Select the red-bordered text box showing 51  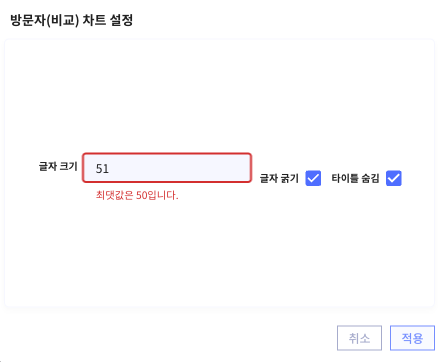pyautogui.click(x=167, y=168)
